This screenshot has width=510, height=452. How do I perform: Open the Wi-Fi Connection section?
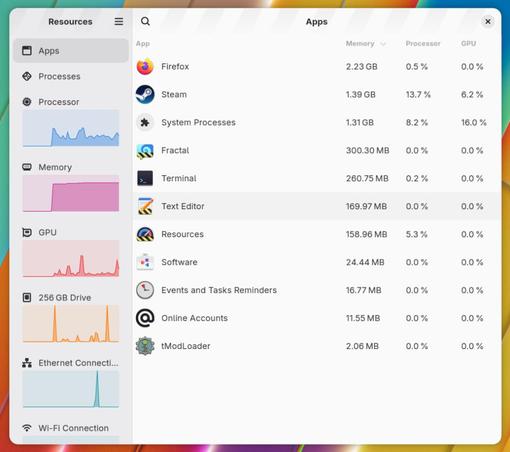(71, 431)
